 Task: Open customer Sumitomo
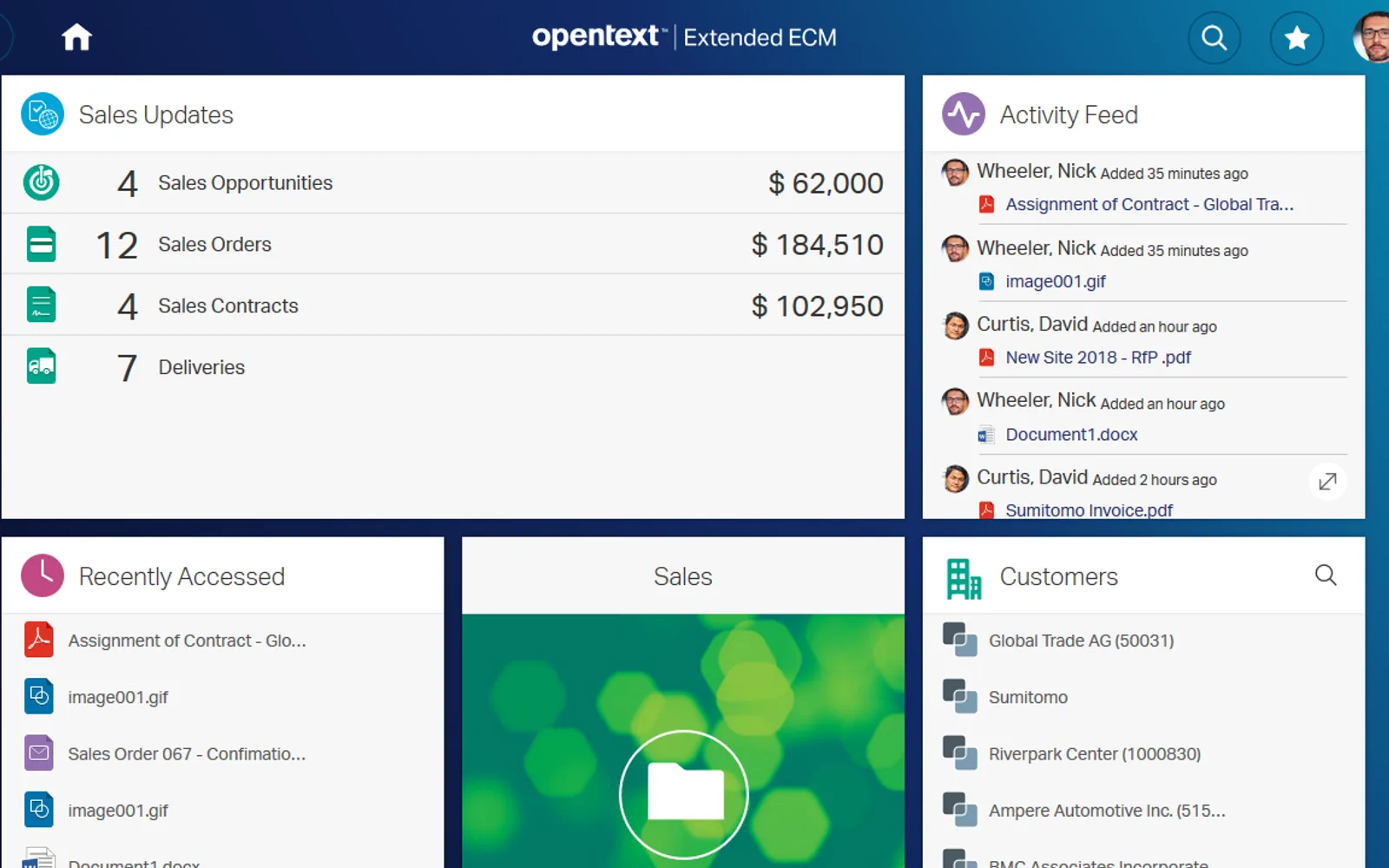click(1028, 697)
